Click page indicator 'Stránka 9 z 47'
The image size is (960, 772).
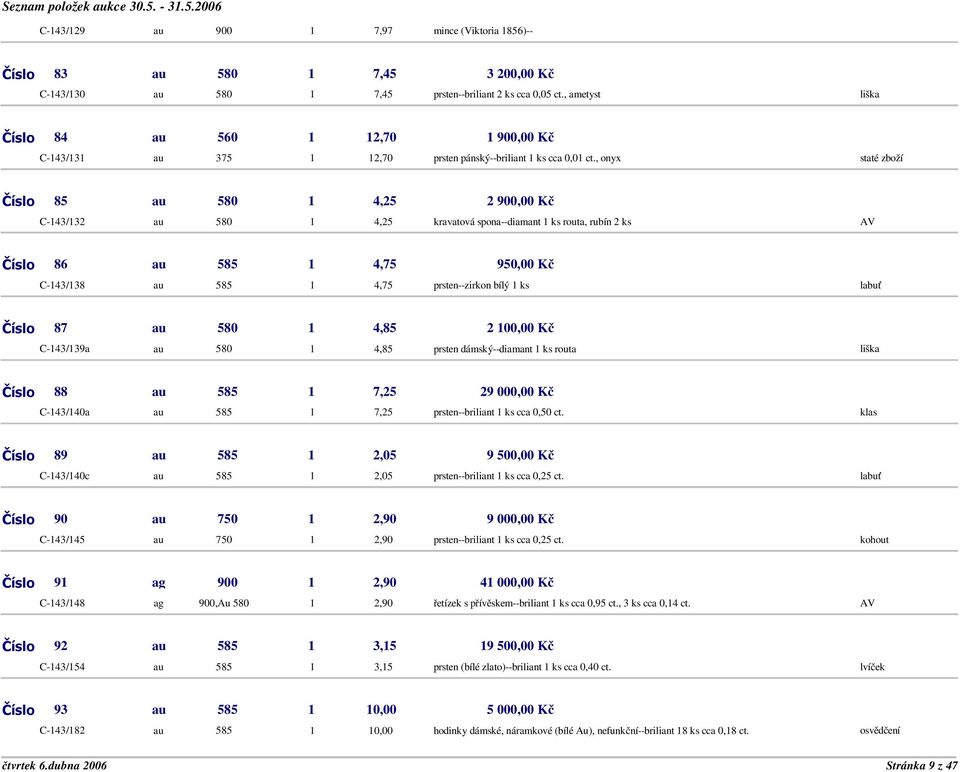click(921, 765)
